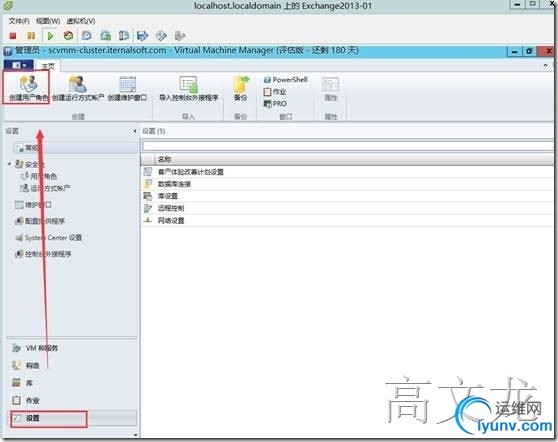Open the blue application menu dropdown
The height and width of the screenshot is (442, 558).
coord(19,65)
